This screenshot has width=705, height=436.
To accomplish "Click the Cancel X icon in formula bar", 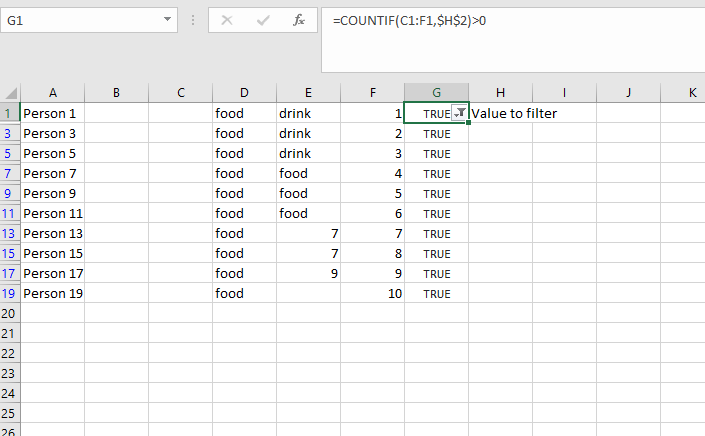I will click(x=229, y=20).
